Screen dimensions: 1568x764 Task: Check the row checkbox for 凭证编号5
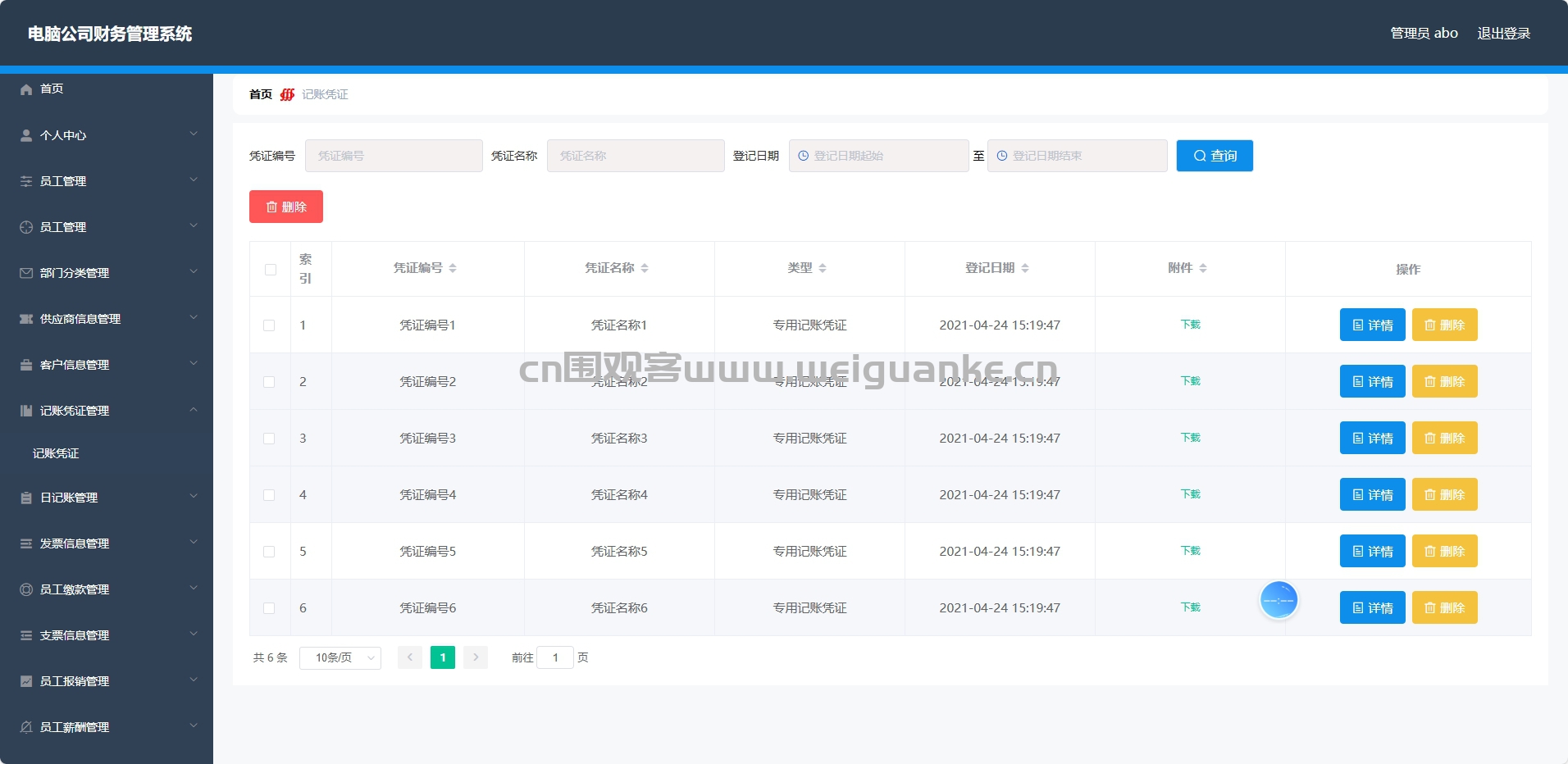pyautogui.click(x=269, y=552)
